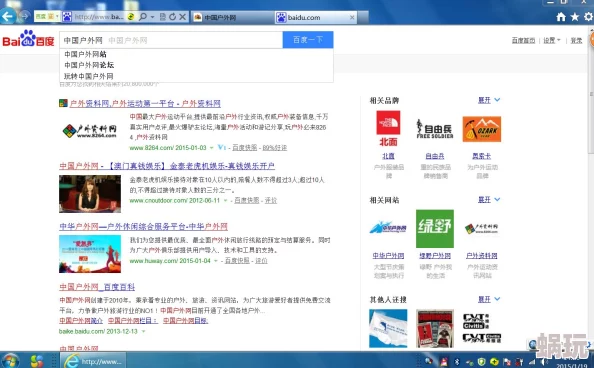
Task: Expand the arrow beside www.8264.com 2015-01-03
Action: coord(211,148)
